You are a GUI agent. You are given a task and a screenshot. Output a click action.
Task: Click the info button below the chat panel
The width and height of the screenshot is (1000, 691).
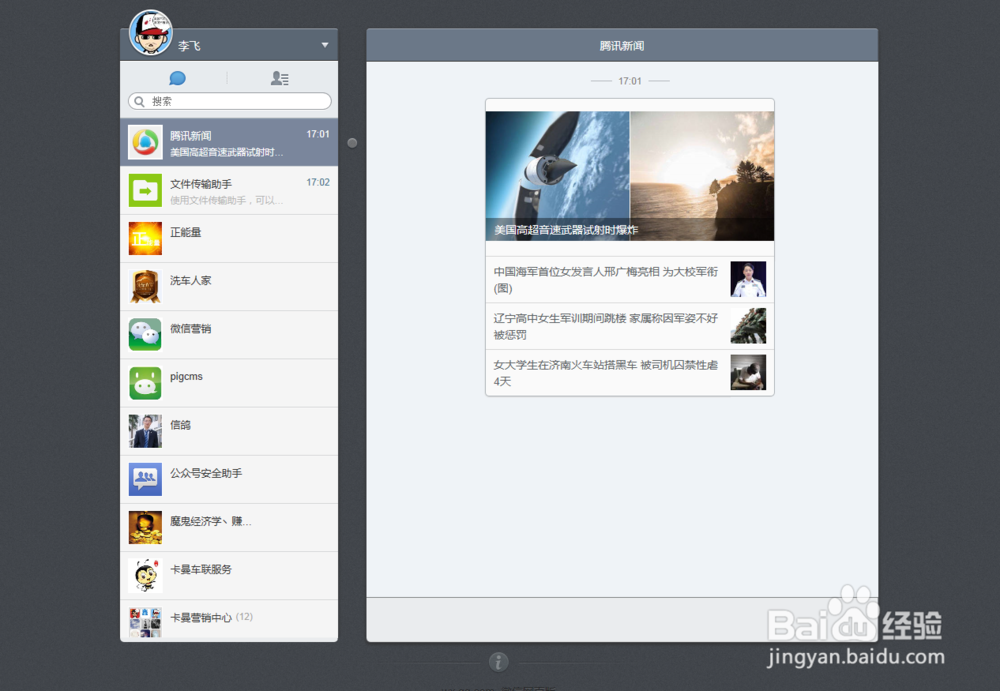[498, 661]
